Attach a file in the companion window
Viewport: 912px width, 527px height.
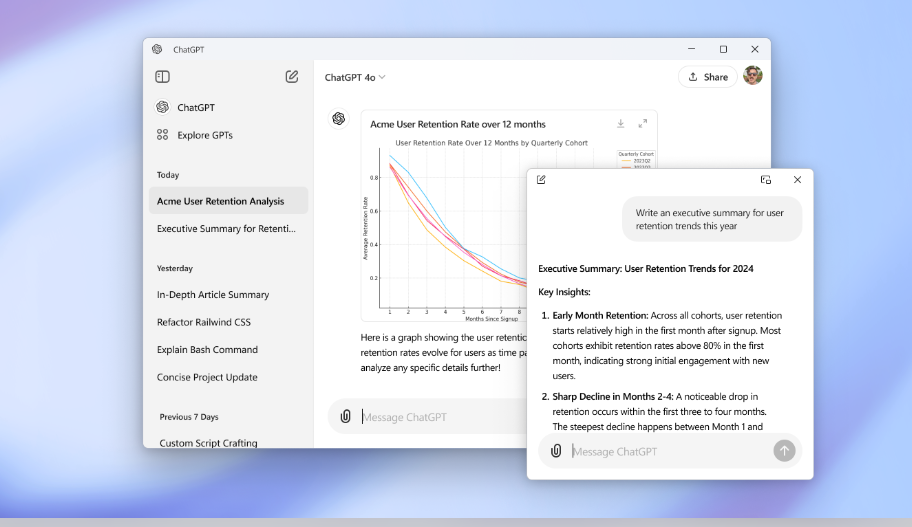pos(556,451)
